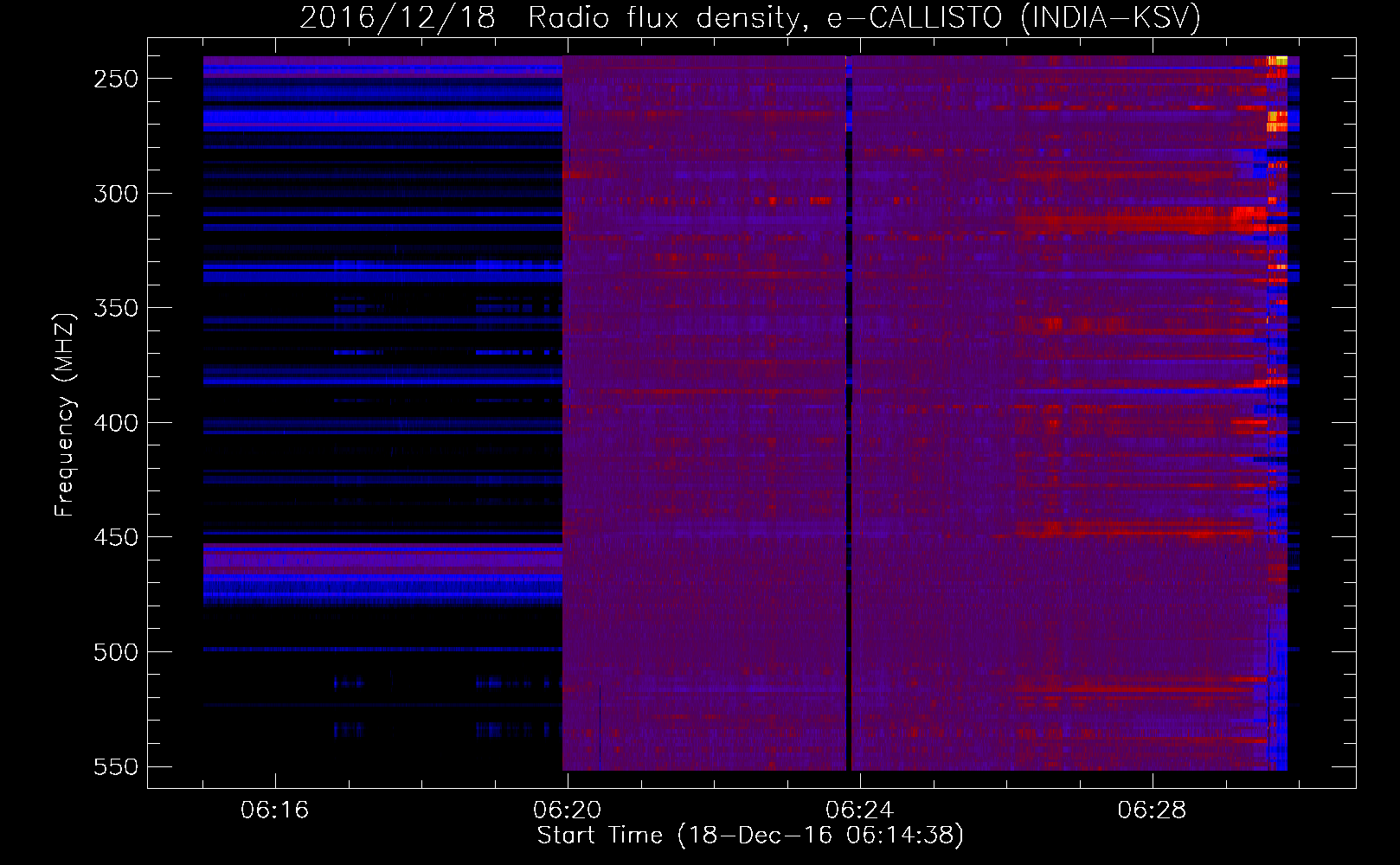Click the 06:24 time tick label
1400x865 pixels.
tap(859, 811)
